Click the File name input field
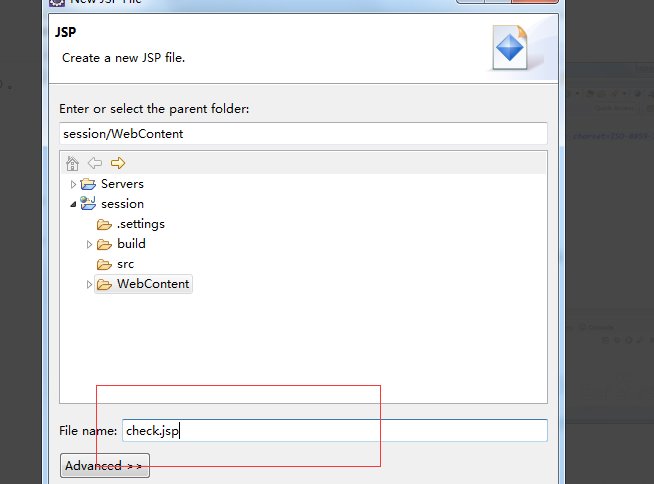Screen dimensions: 654x484 pos(334,431)
